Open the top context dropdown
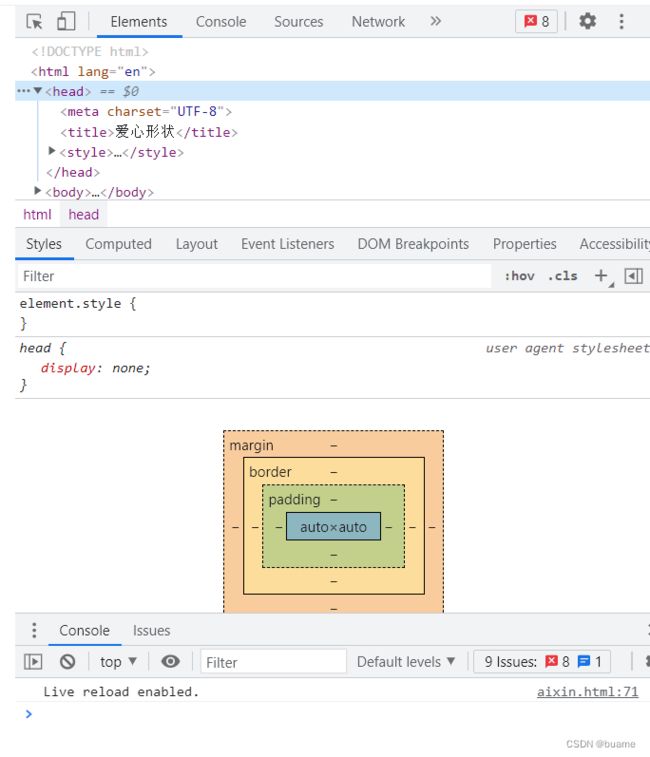This screenshot has height=757, width=650. (x=118, y=661)
